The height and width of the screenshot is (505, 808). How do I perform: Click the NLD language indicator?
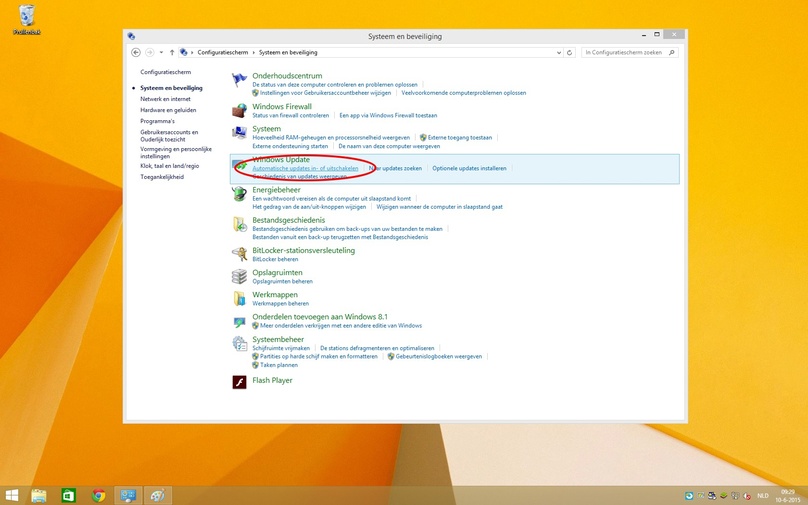pyautogui.click(x=763, y=496)
